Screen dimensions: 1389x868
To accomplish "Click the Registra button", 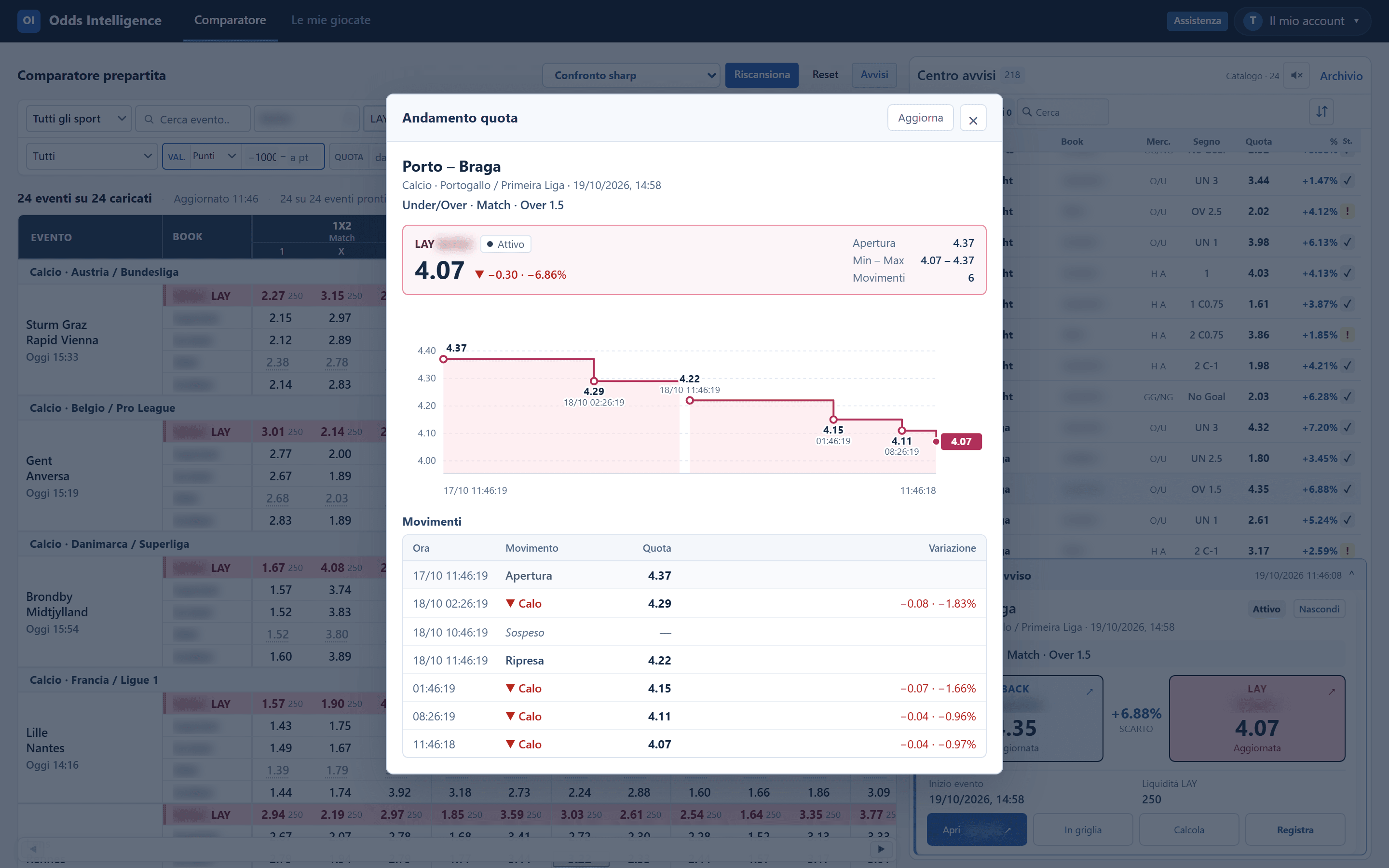I will (x=1295, y=830).
